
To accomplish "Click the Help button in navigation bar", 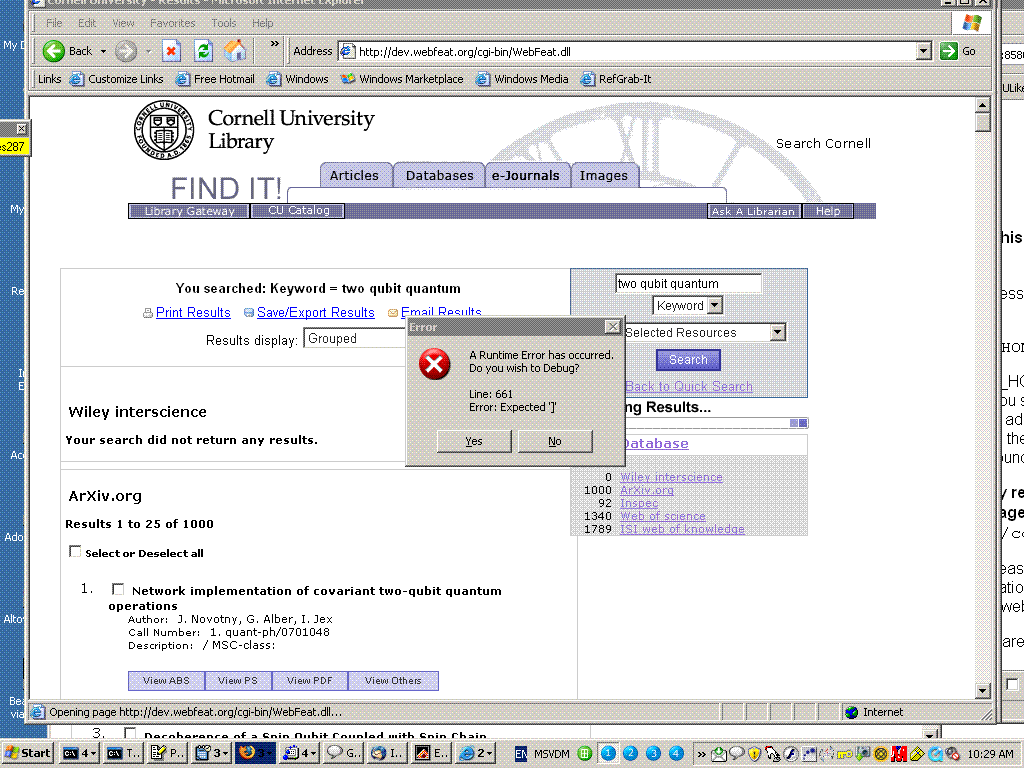I will (828, 211).
